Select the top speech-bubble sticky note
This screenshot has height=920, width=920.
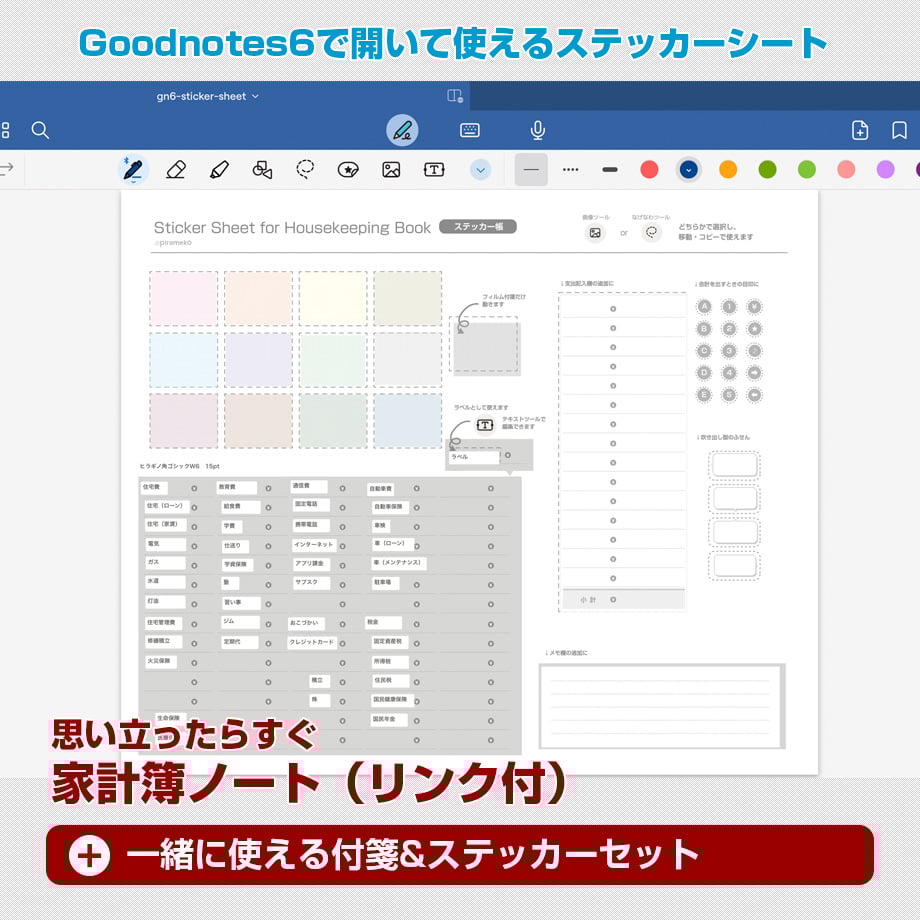[734, 465]
